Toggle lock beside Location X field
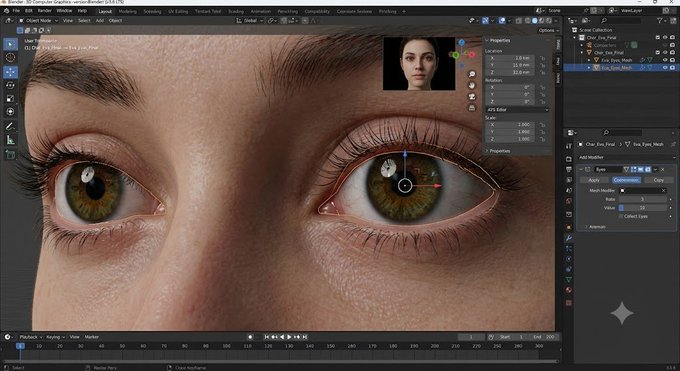The height and width of the screenshot is (371, 680). [x=543, y=58]
